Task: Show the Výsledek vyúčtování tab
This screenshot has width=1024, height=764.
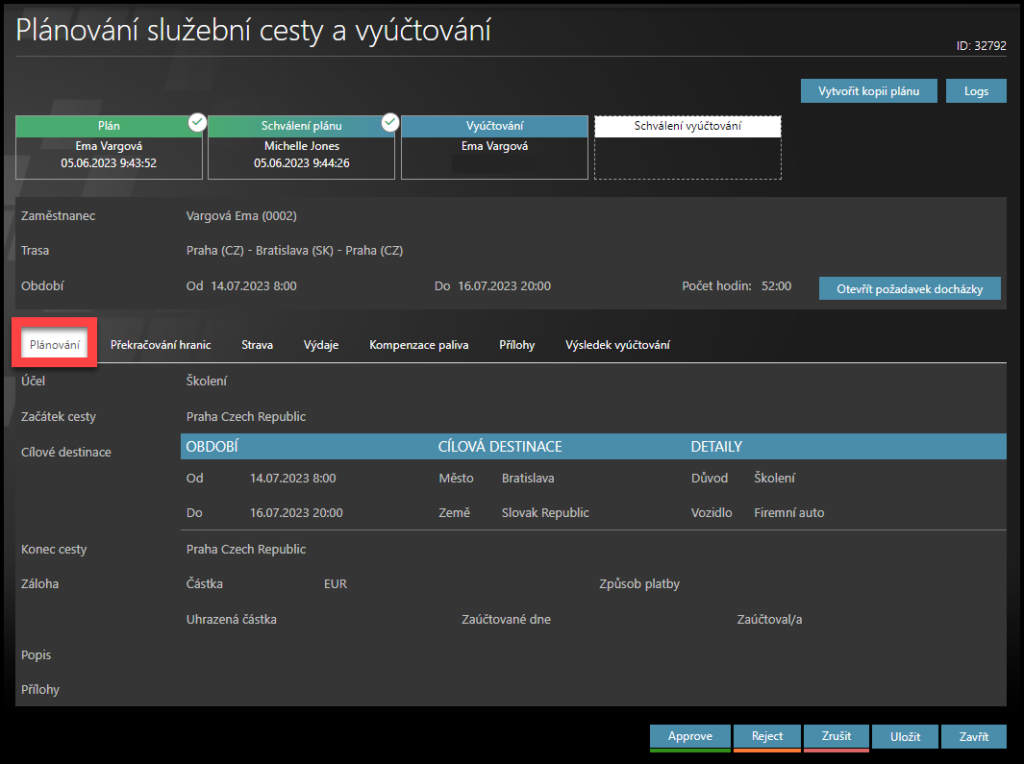Action: tap(617, 345)
